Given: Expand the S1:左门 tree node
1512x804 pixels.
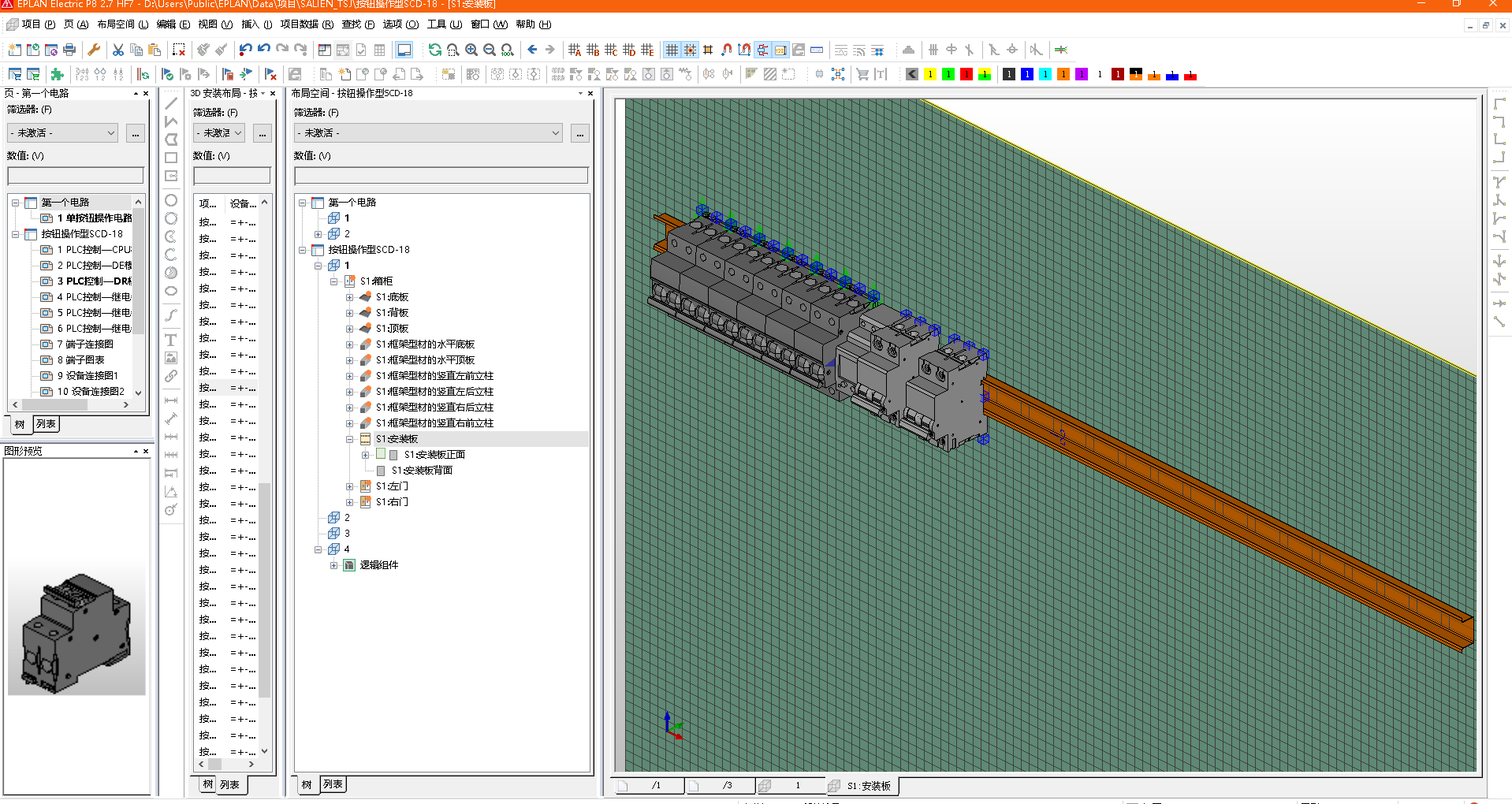Looking at the screenshot, I should click(349, 486).
